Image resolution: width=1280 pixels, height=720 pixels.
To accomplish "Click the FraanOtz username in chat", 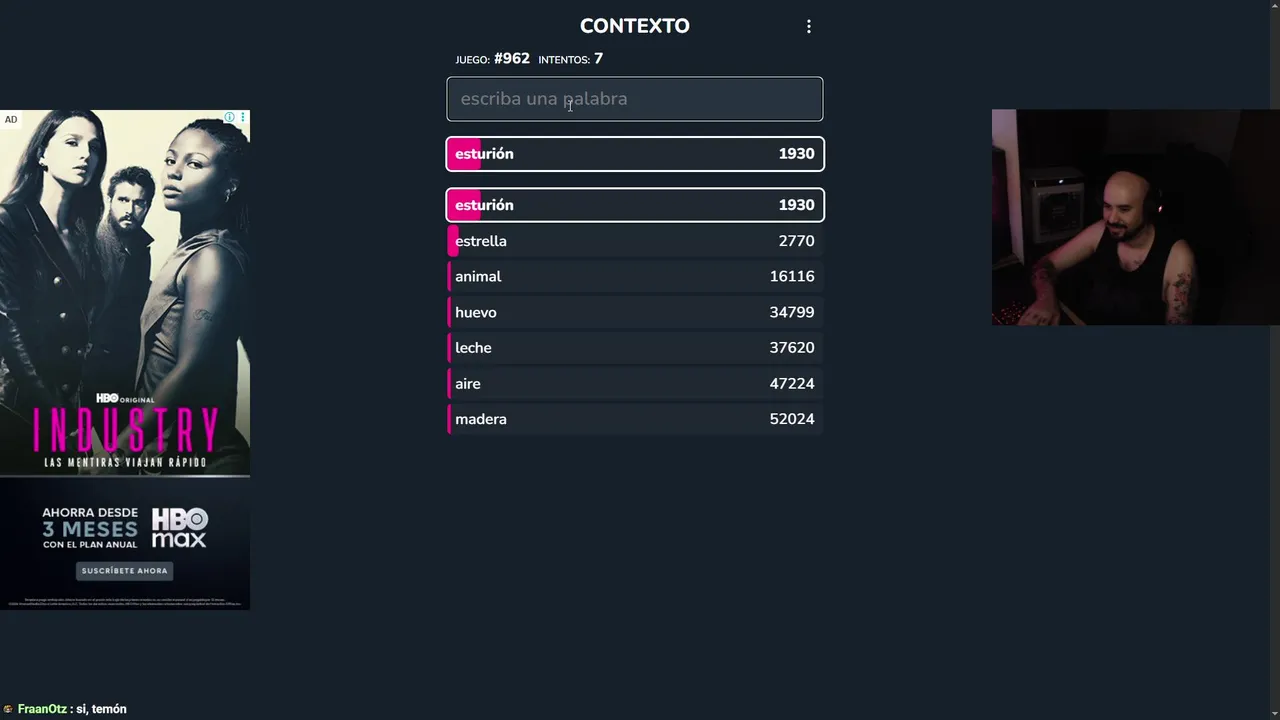I will (42, 709).
